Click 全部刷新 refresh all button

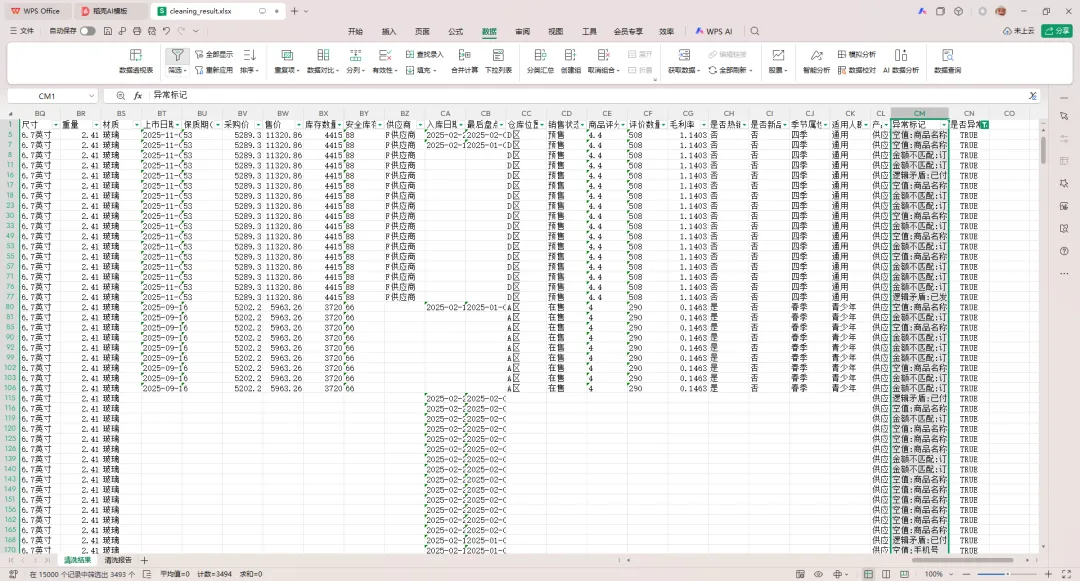pyautogui.click(x=730, y=70)
